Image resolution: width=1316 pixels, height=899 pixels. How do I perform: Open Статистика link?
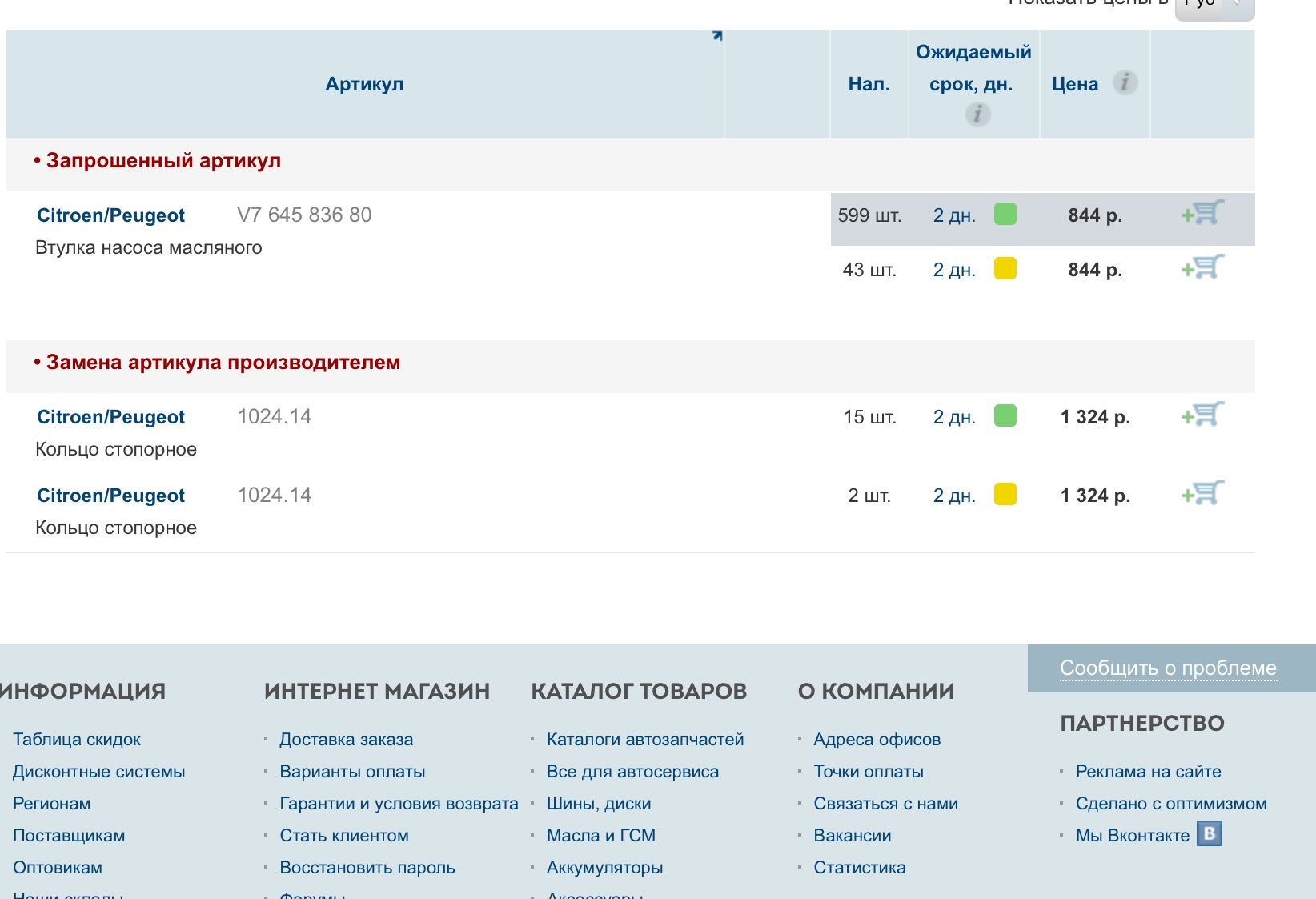(860, 868)
